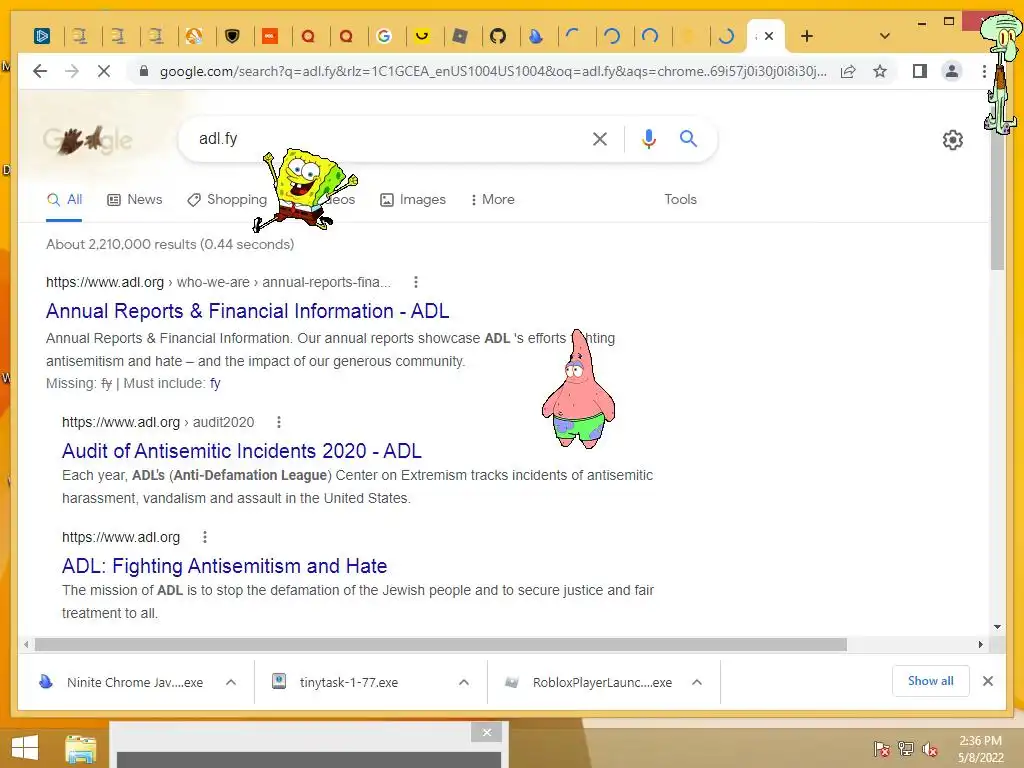This screenshot has width=1024, height=768.
Task: Open the Chrome profile avatar menu
Action: (x=952, y=71)
